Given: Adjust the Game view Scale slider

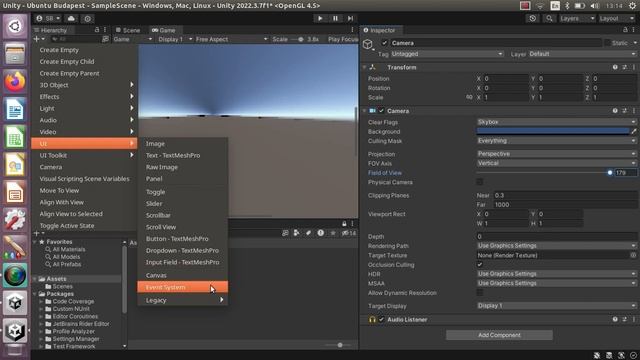Looking at the screenshot, I should 300,39.
